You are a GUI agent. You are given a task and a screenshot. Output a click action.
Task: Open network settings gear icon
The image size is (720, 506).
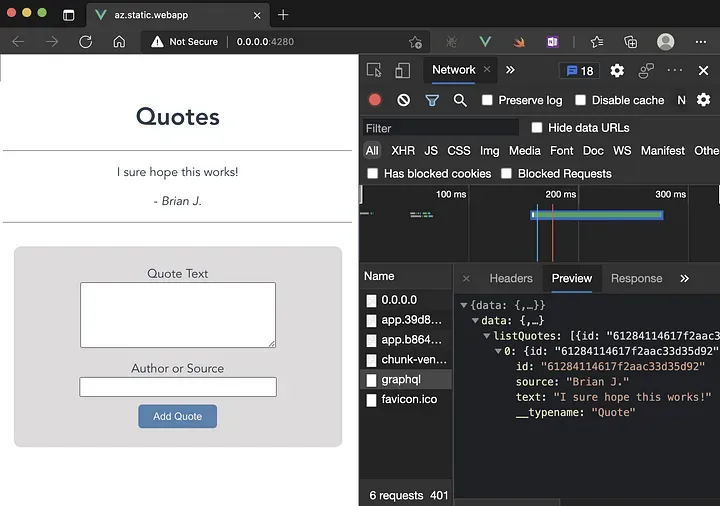tap(703, 100)
